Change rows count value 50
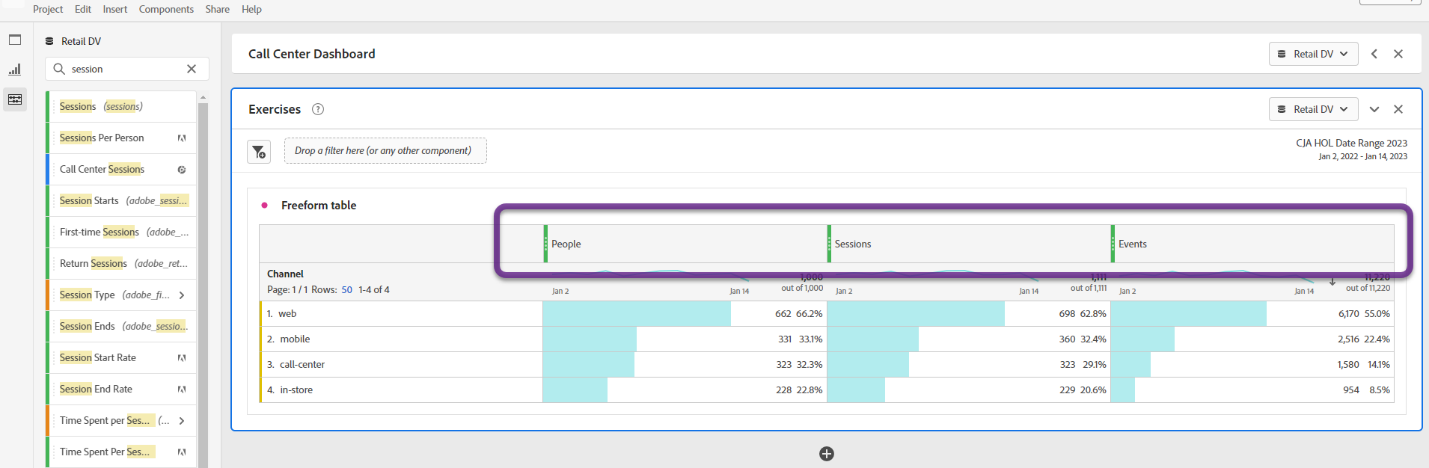Image resolution: width=1429 pixels, height=468 pixels. [347, 289]
